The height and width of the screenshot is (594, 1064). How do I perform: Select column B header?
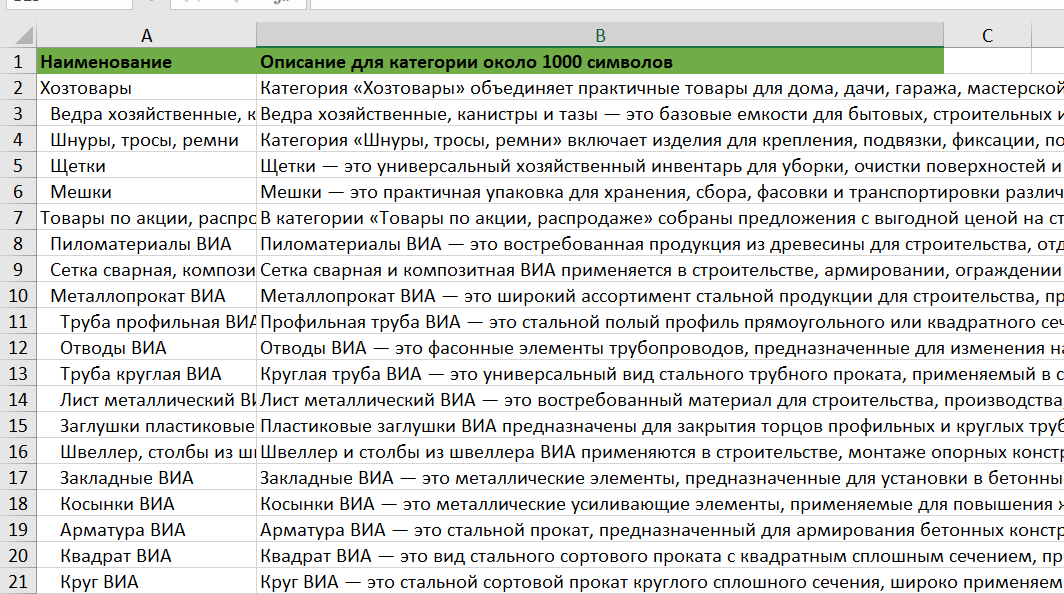(x=600, y=35)
